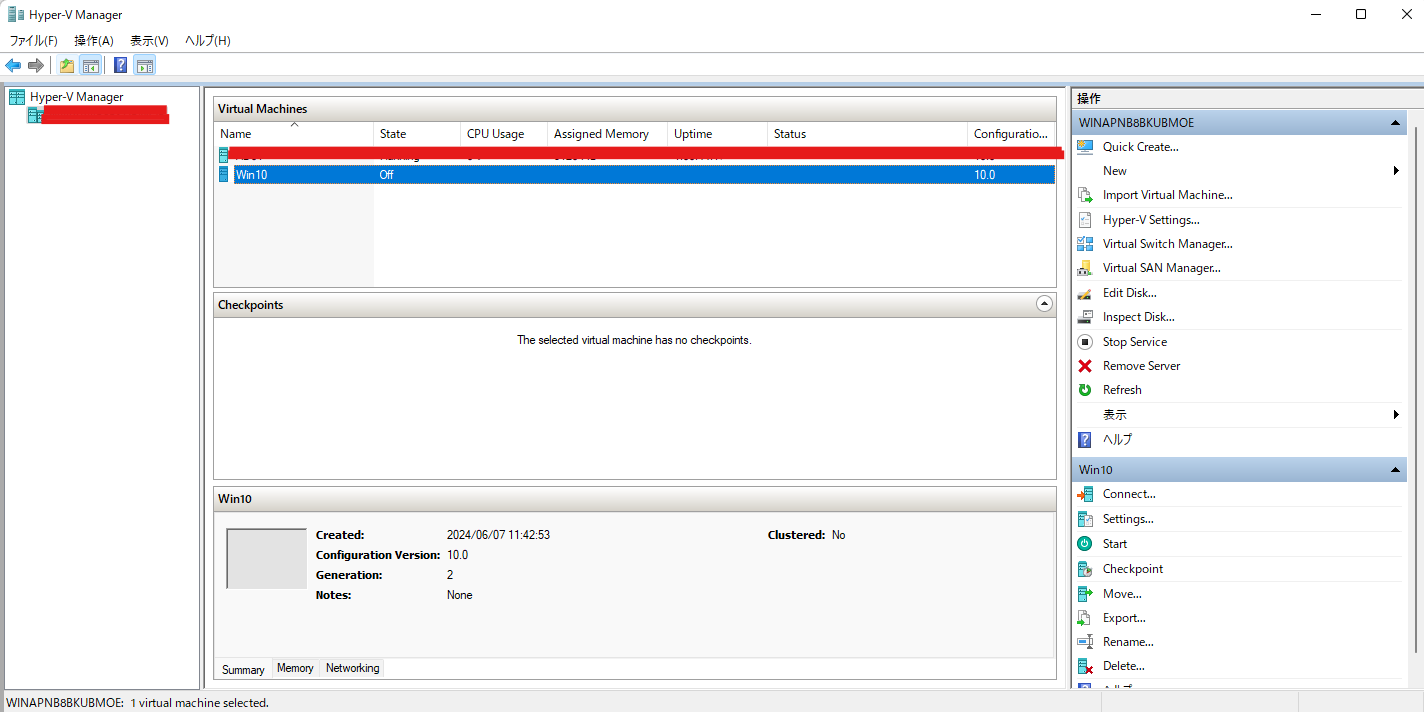Screen dimensions: 1424x712
Task: Click the green Refresh icon
Action: click(1085, 390)
